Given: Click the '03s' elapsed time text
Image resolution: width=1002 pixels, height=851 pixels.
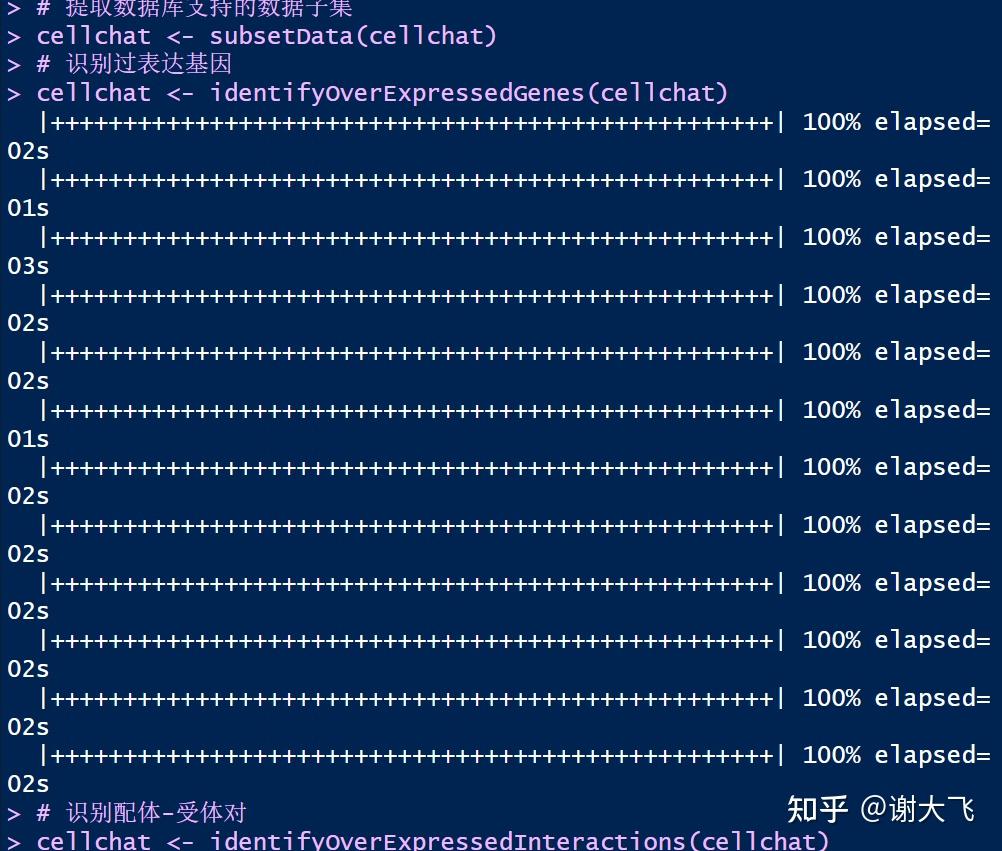Looking at the screenshot, I should [x=28, y=266].
